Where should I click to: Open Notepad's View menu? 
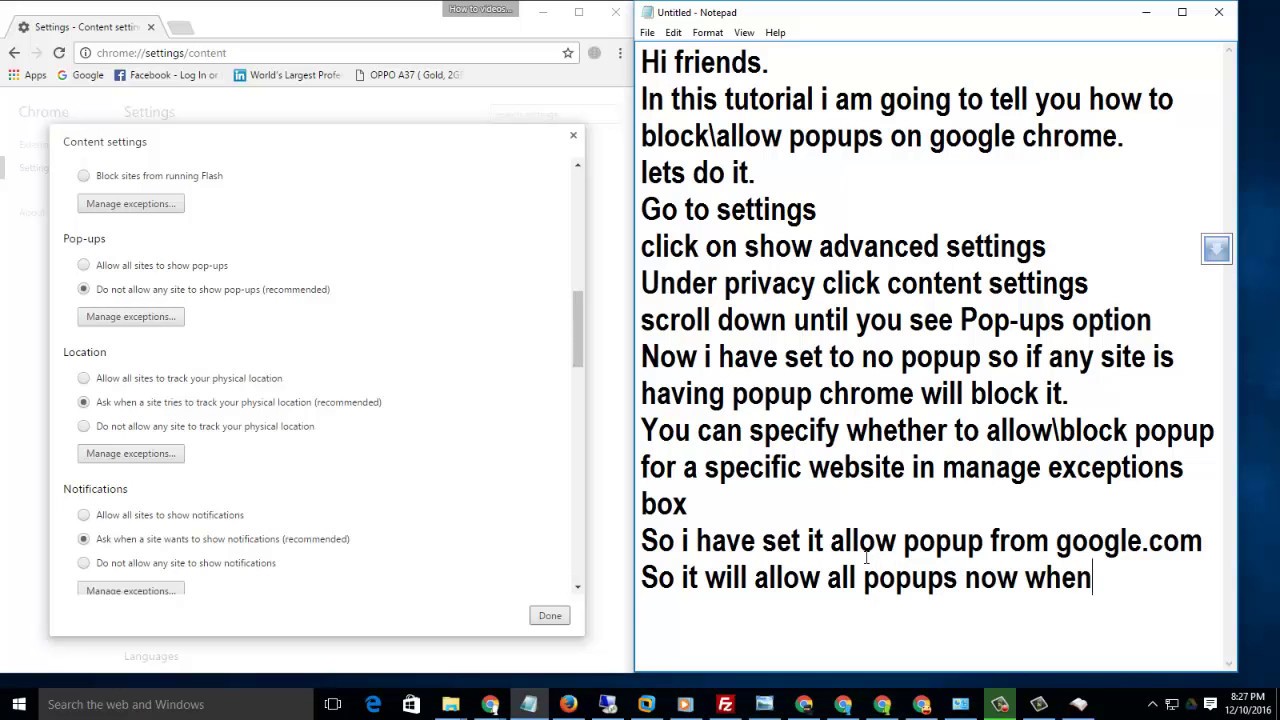point(744,33)
